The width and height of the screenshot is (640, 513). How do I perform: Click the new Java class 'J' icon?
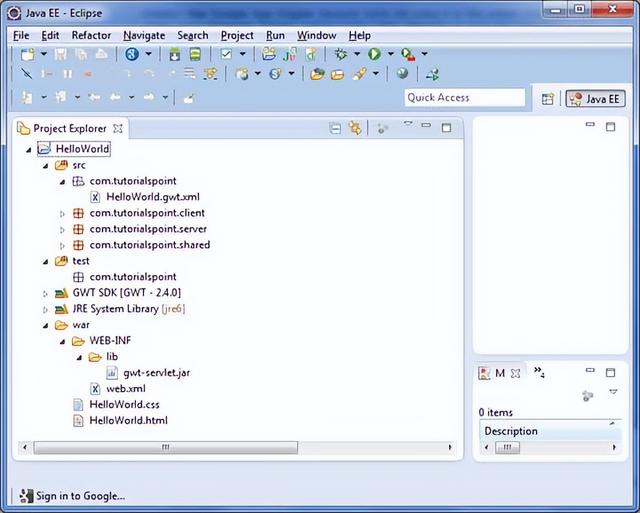289,54
